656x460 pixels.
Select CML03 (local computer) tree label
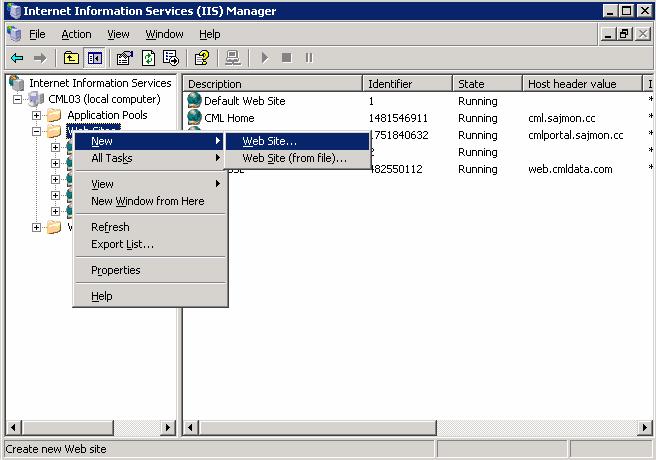(104, 99)
